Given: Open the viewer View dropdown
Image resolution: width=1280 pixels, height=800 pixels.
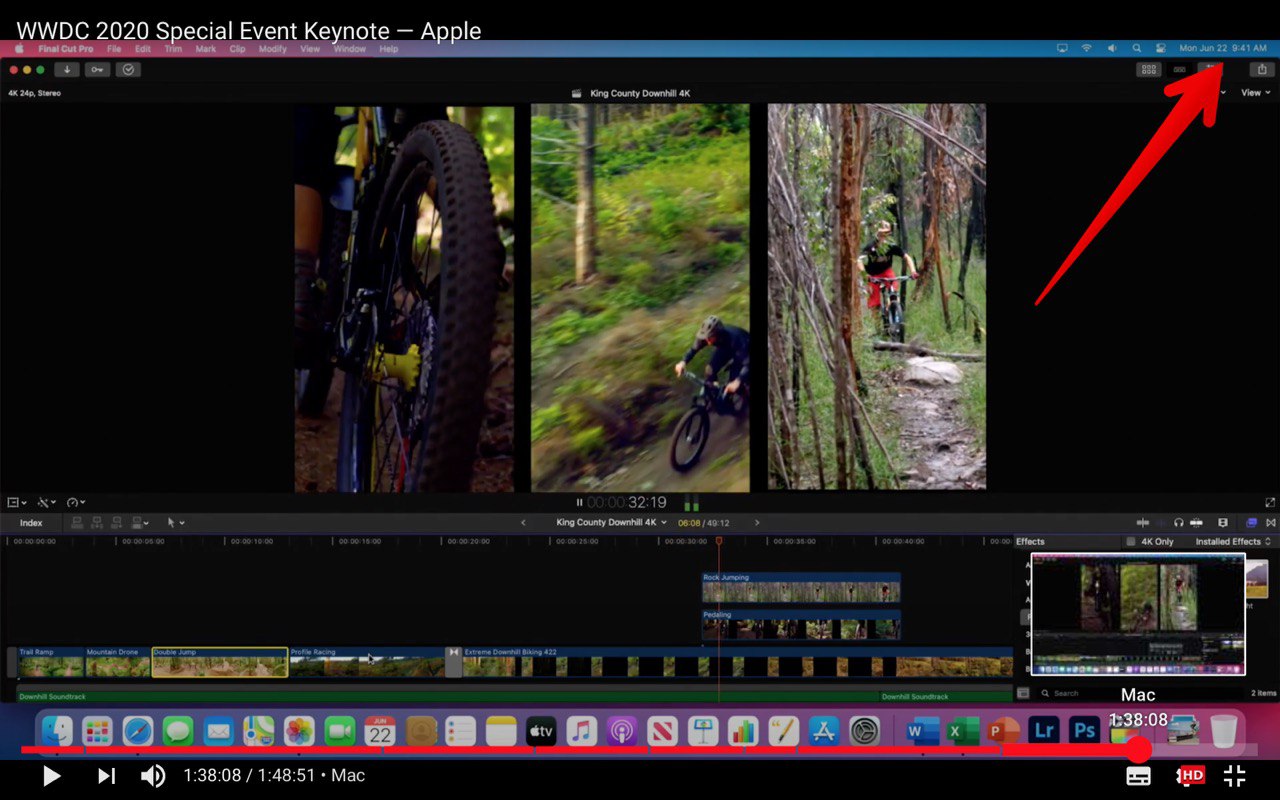Looking at the screenshot, I should tap(1256, 93).
